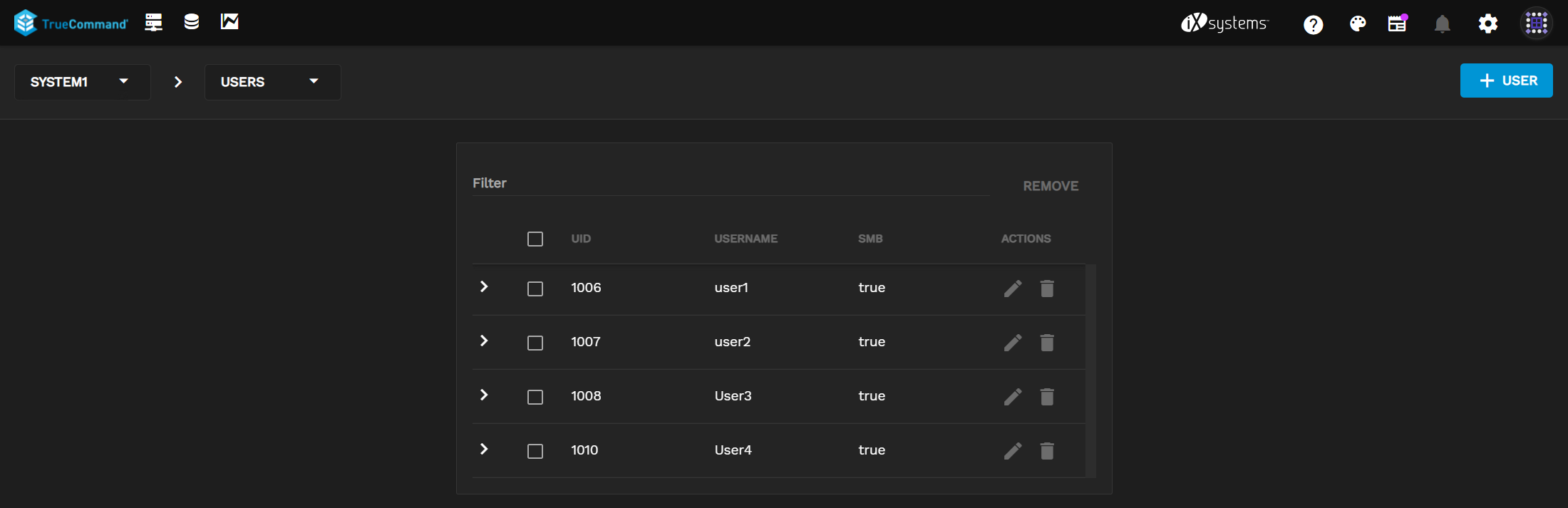Show alerts via the bell icon
This screenshot has height=508, width=1568.
(1442, 24)
